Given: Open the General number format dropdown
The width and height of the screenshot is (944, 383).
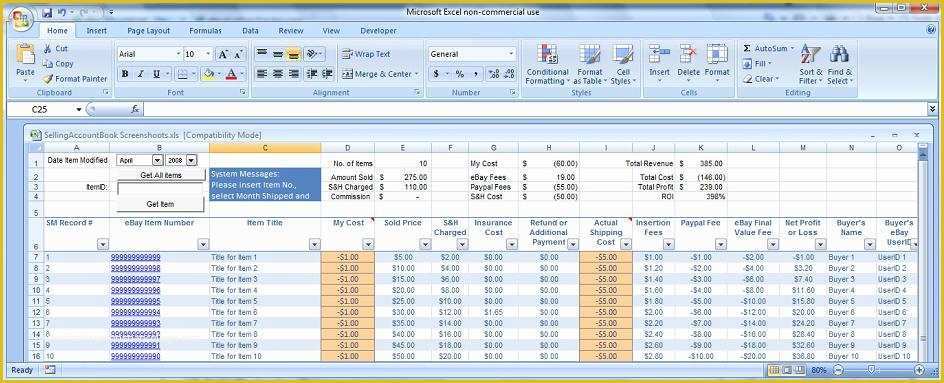Looking at the screenshot, I should (x=511, y=54).
